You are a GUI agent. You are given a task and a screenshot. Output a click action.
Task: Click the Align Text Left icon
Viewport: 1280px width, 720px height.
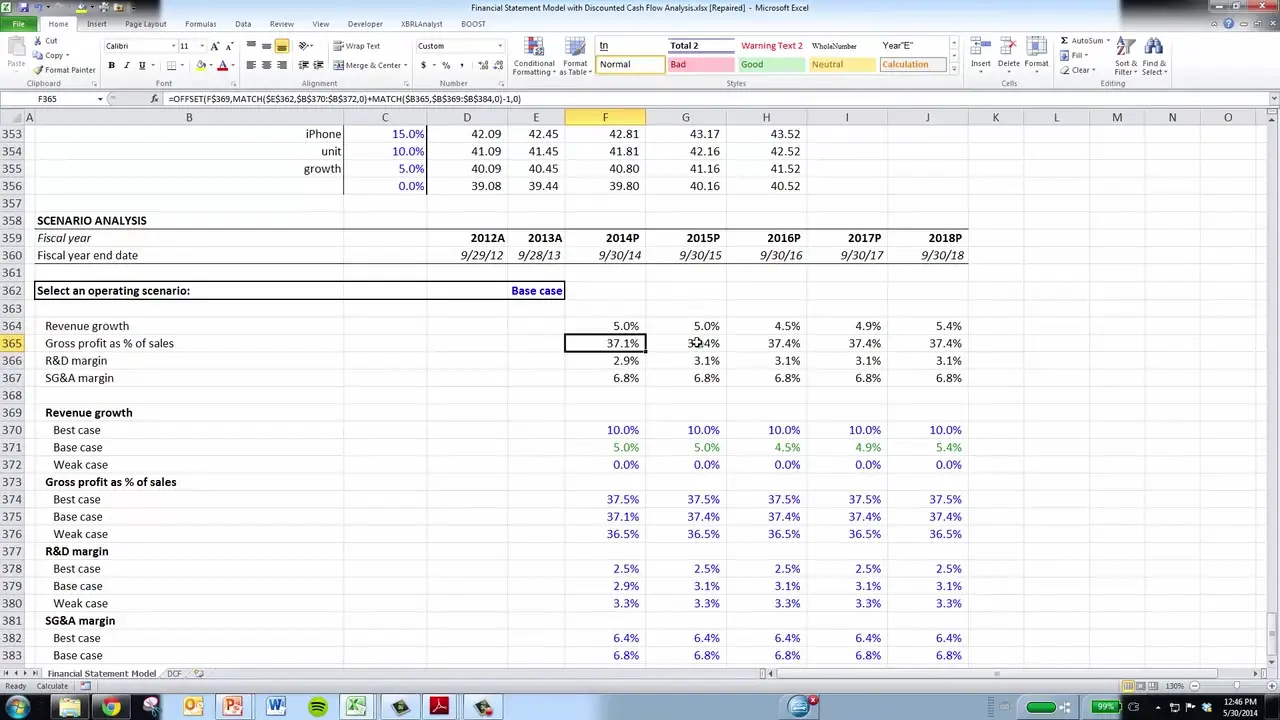(x=251, y=65)
